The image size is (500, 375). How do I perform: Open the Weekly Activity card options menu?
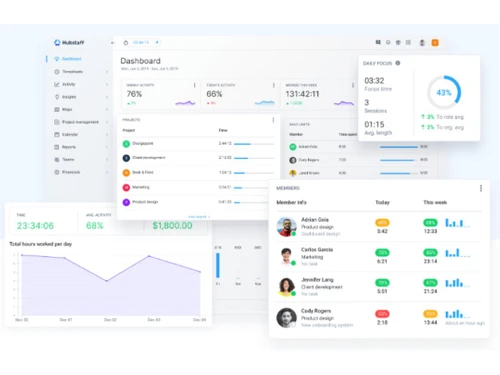(x=195, y=85)
